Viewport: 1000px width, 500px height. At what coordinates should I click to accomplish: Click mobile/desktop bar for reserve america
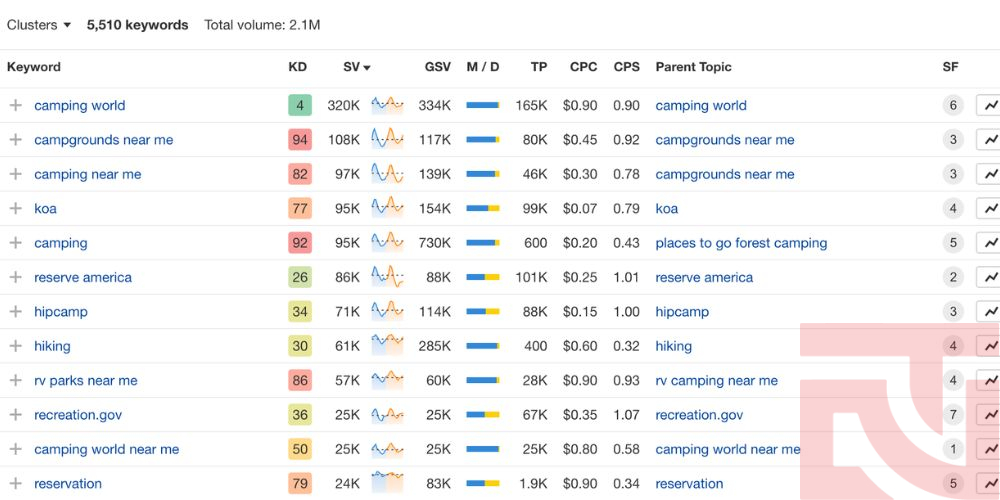(483, 277)
